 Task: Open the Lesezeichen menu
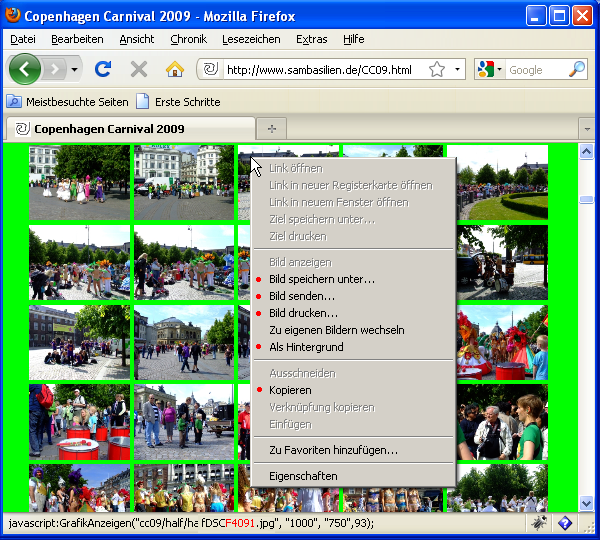(x=251, y=39)
